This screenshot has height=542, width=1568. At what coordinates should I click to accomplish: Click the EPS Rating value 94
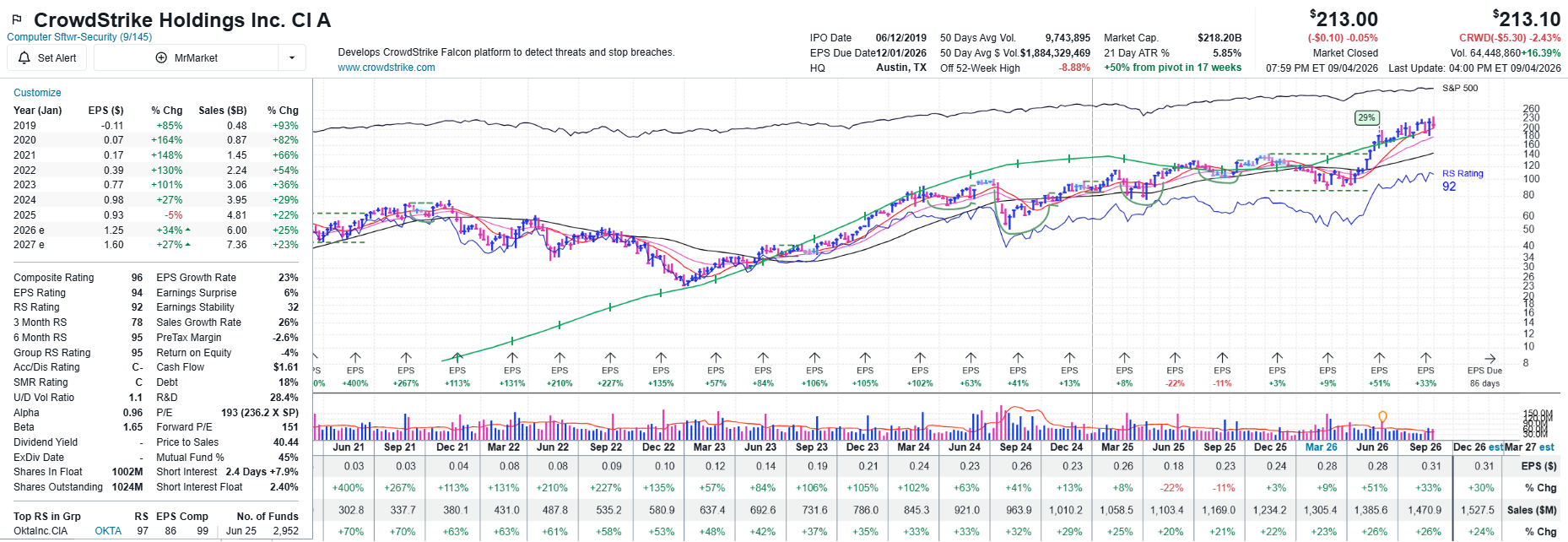point(137,293)
